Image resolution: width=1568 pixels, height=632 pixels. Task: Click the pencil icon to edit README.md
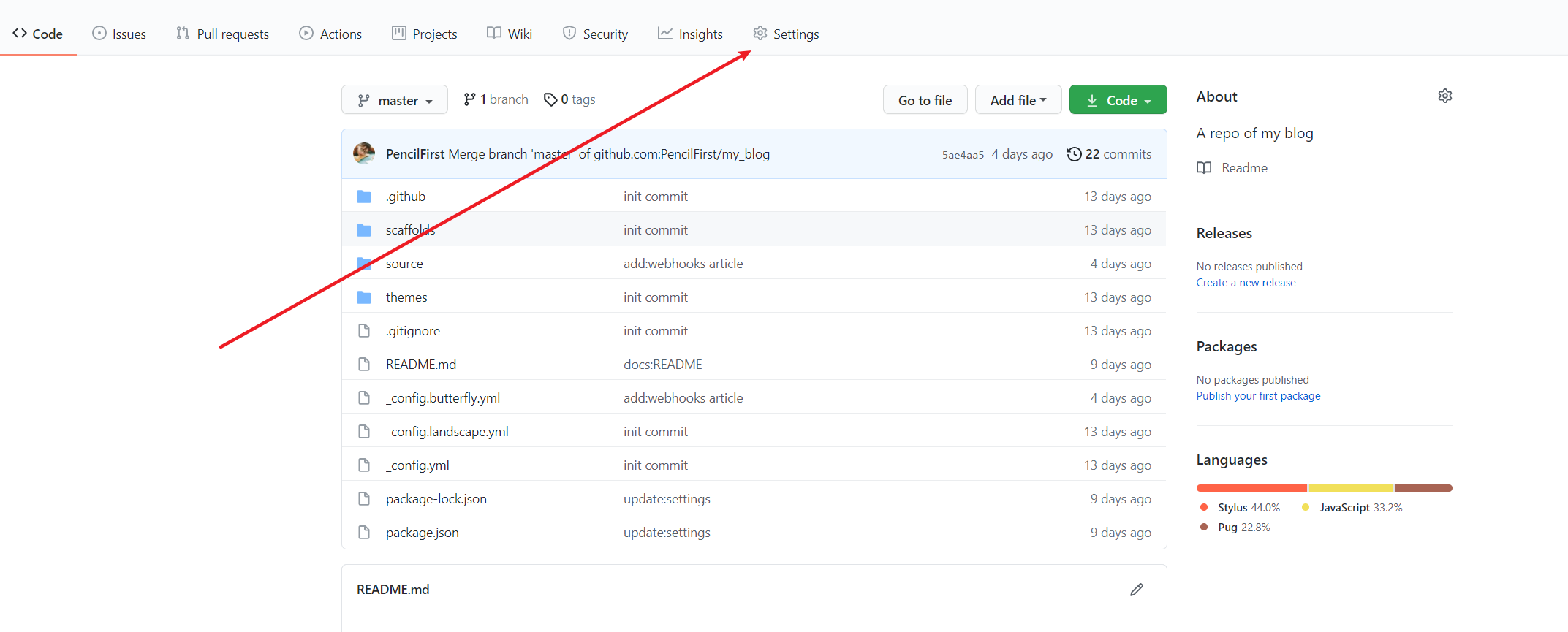coord(1136,590)
